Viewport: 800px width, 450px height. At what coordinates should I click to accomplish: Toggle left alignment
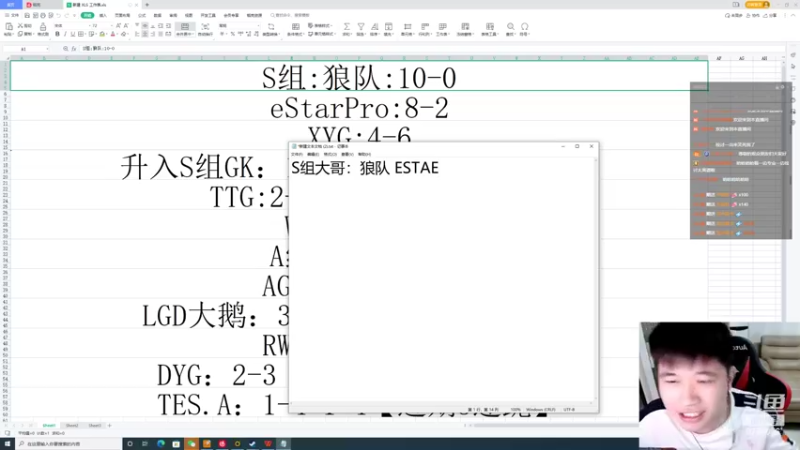pos(137,34)
